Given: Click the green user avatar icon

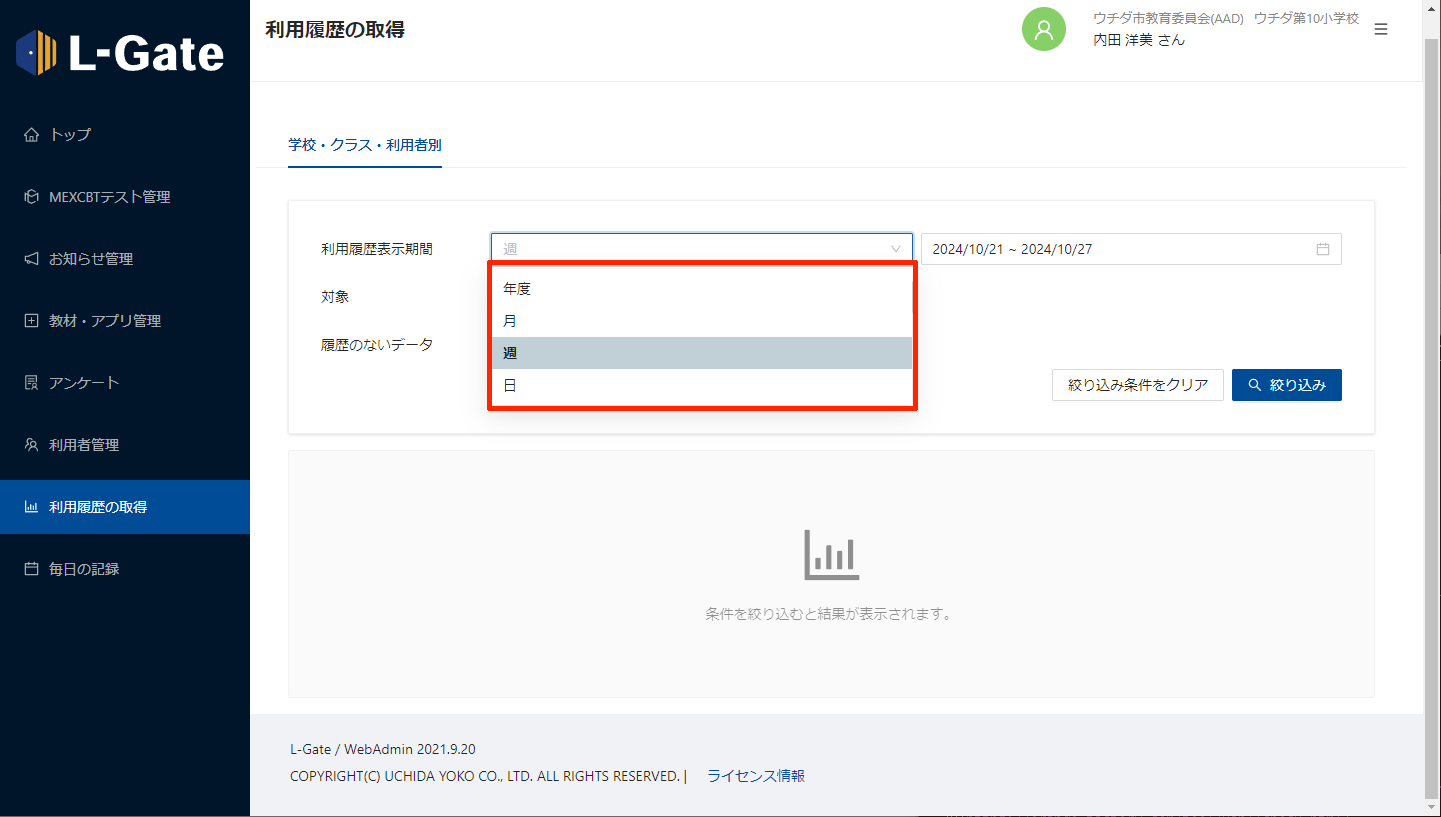Looking at the screenshot, I should [1043, 30].
